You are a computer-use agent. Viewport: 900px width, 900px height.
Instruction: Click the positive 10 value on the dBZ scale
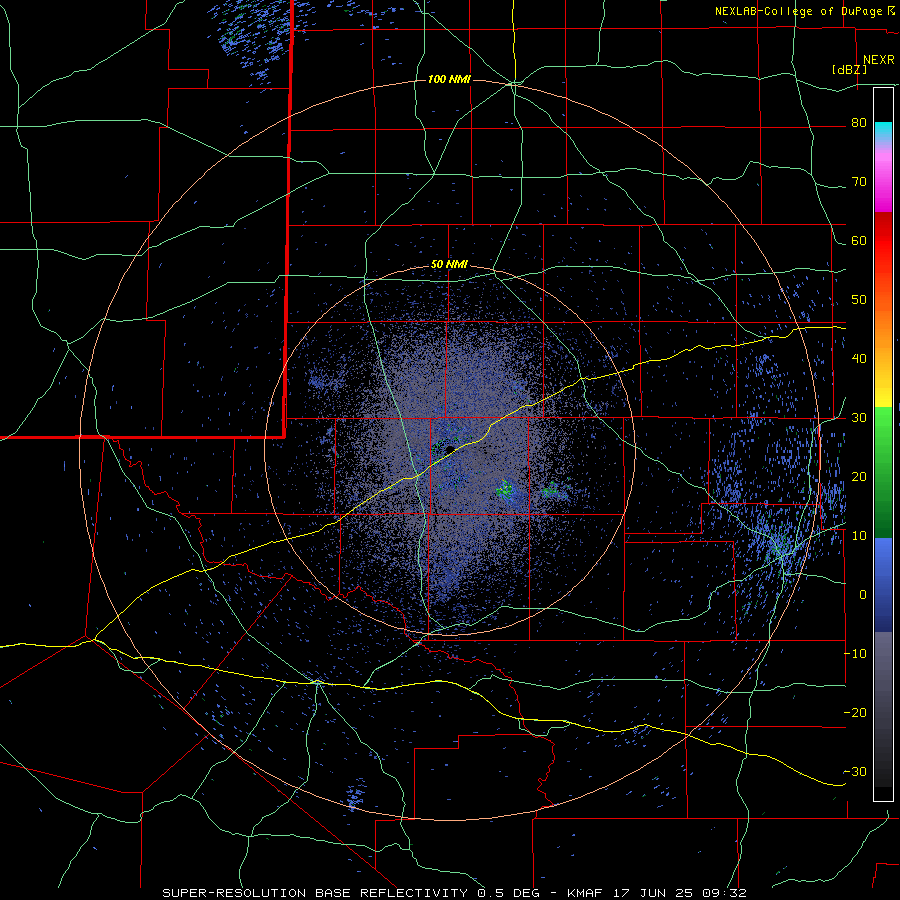point(859,536)
